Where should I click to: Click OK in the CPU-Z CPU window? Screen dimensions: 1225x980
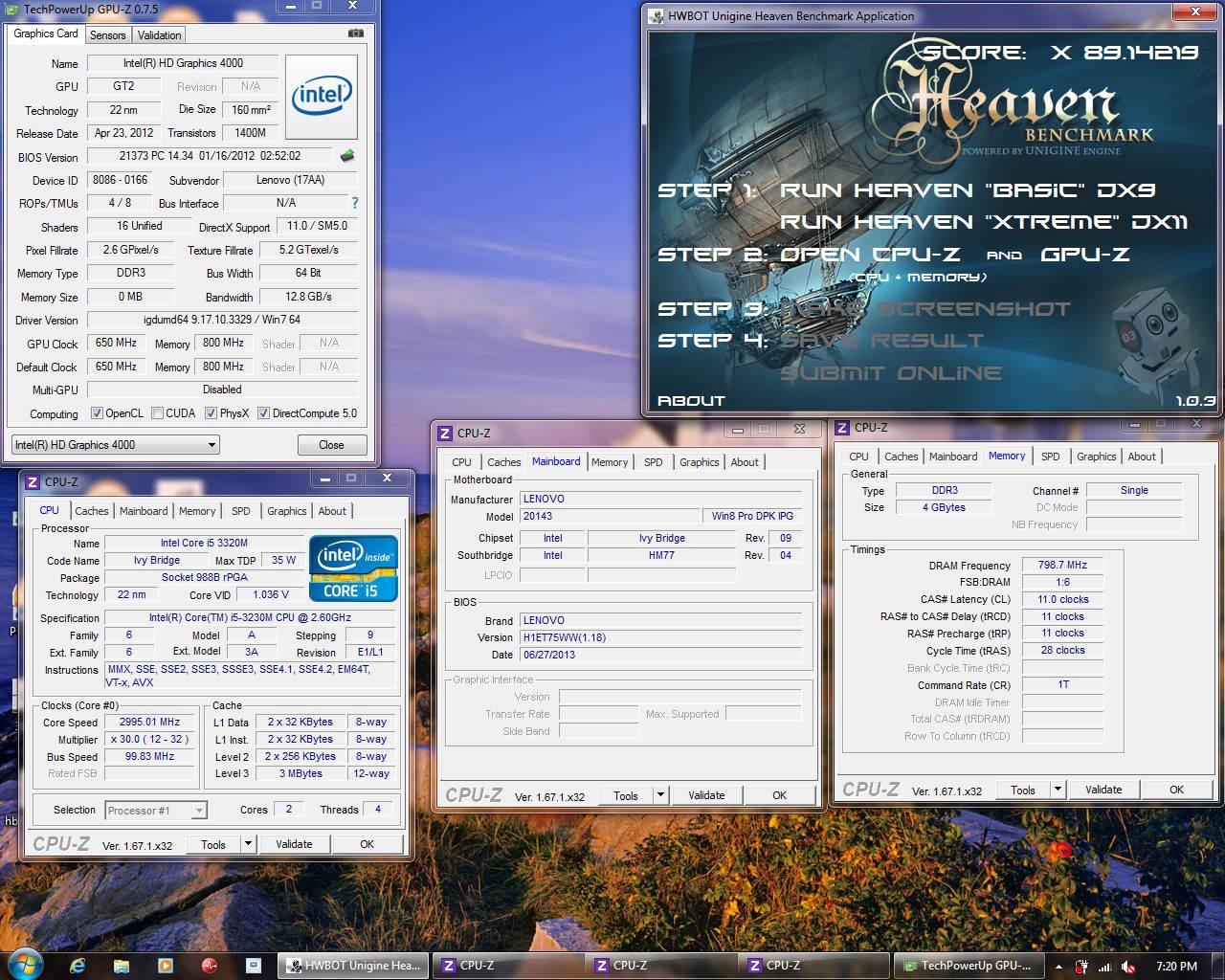click(x=367, y=844)
